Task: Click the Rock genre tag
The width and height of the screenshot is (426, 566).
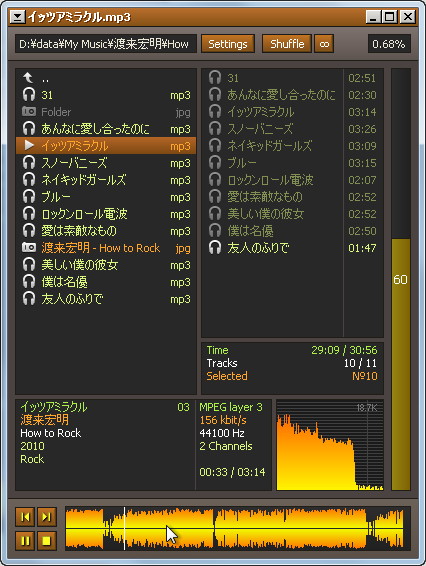Action: [32, 459]
